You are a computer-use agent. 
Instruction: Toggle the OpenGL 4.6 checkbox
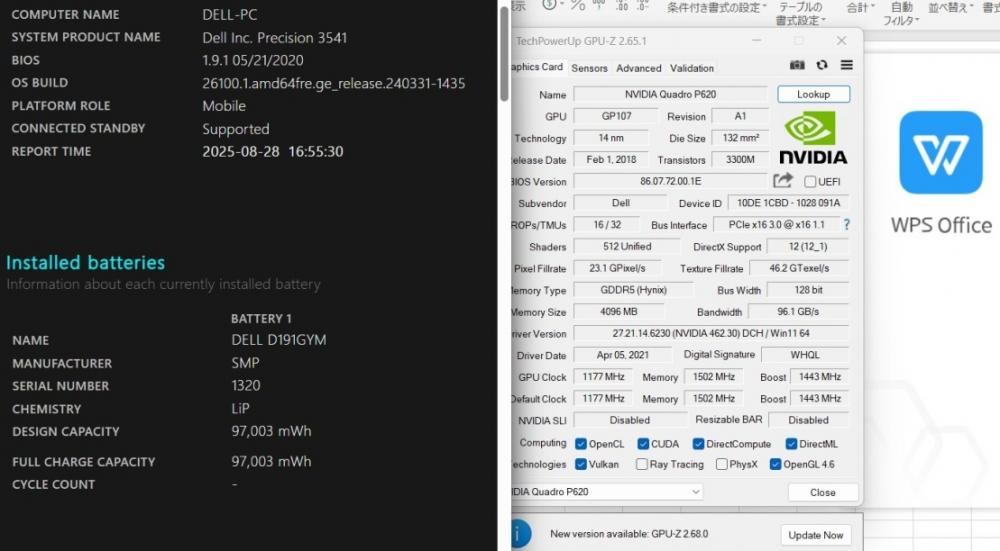tap(776, 464)
